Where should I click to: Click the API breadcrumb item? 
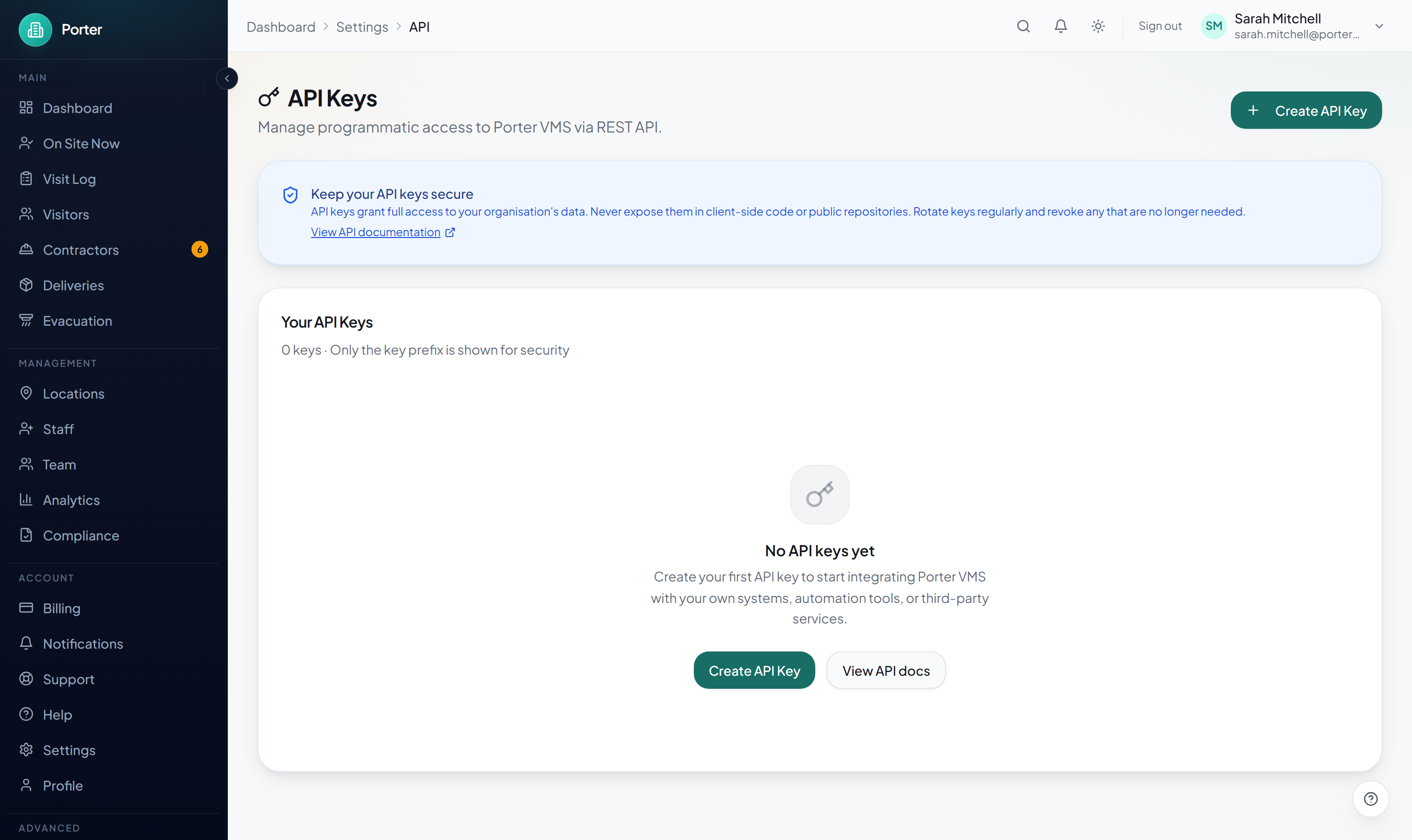click(419, 27)
